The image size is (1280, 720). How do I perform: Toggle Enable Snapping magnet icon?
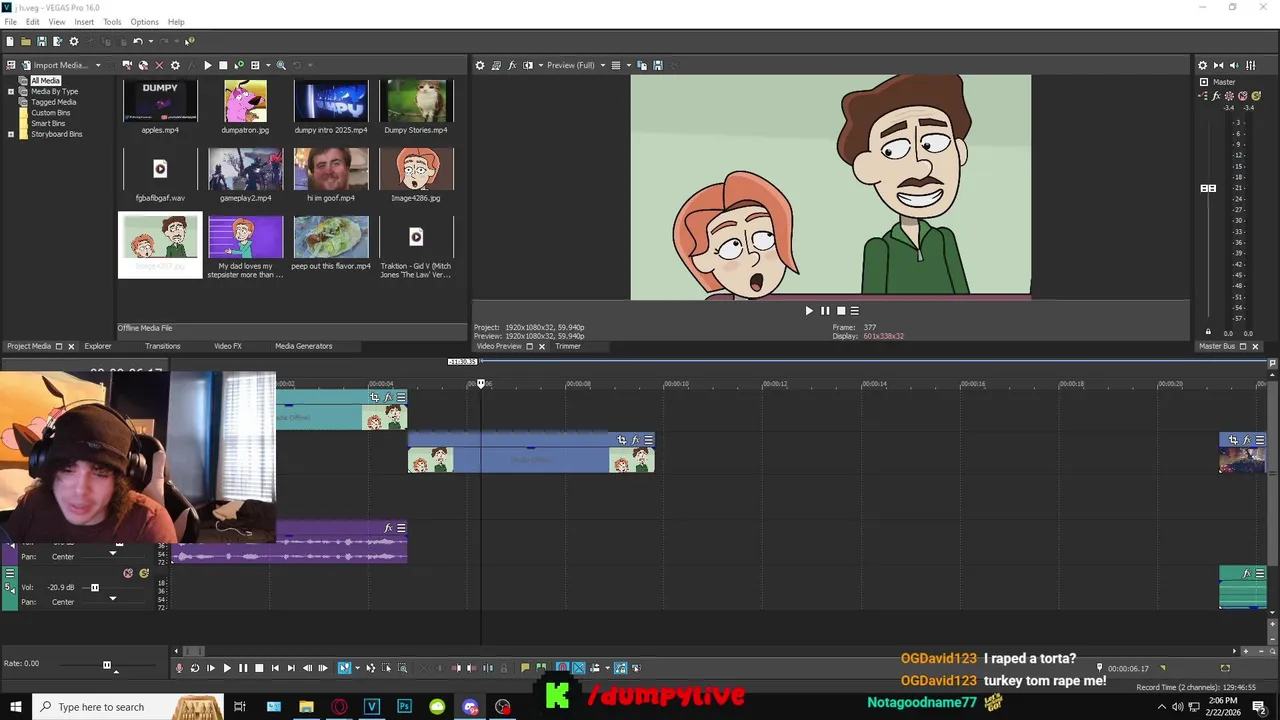[x=562, y=668]
